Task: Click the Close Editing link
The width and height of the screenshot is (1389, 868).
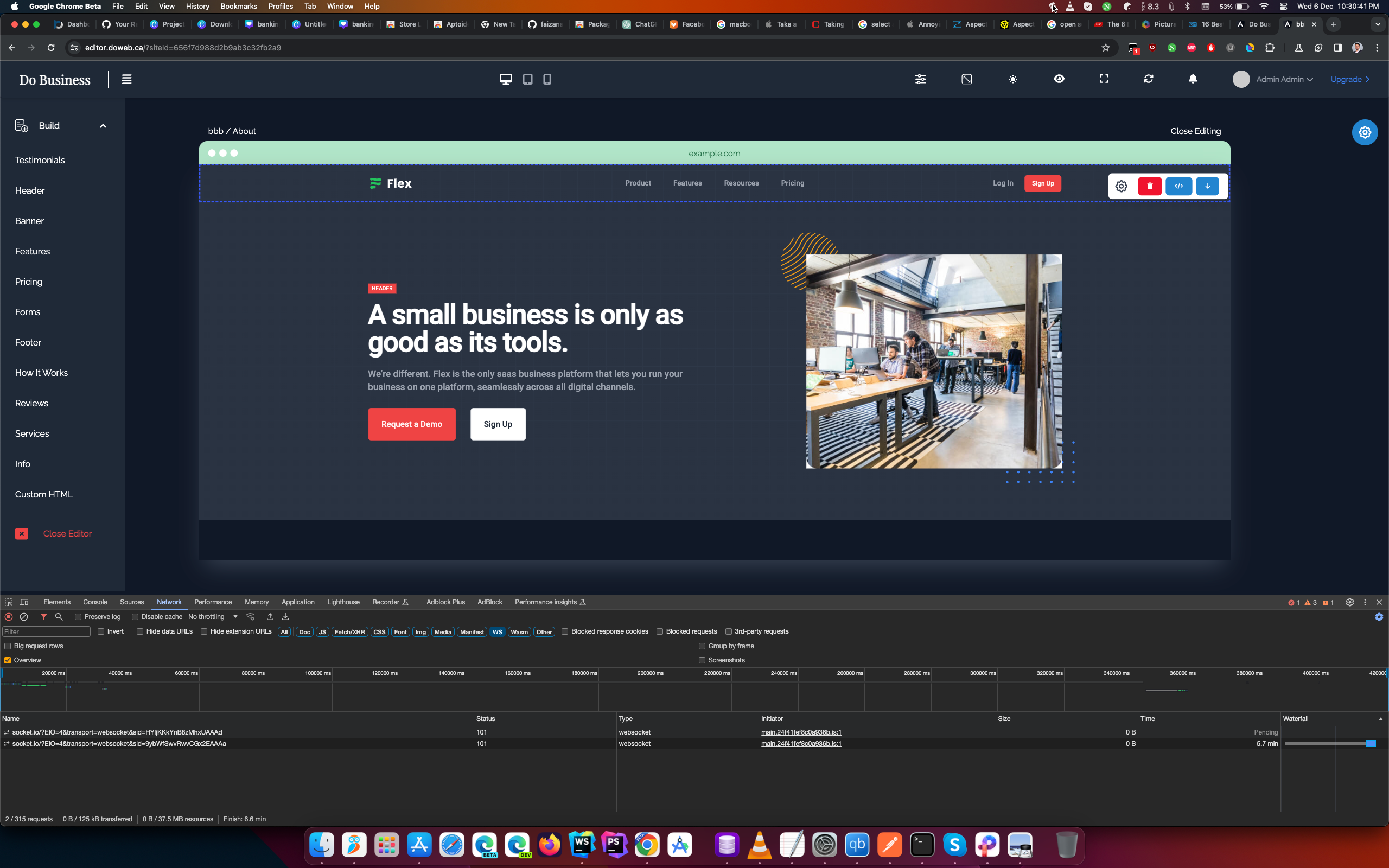Action: pos(1195,131)
